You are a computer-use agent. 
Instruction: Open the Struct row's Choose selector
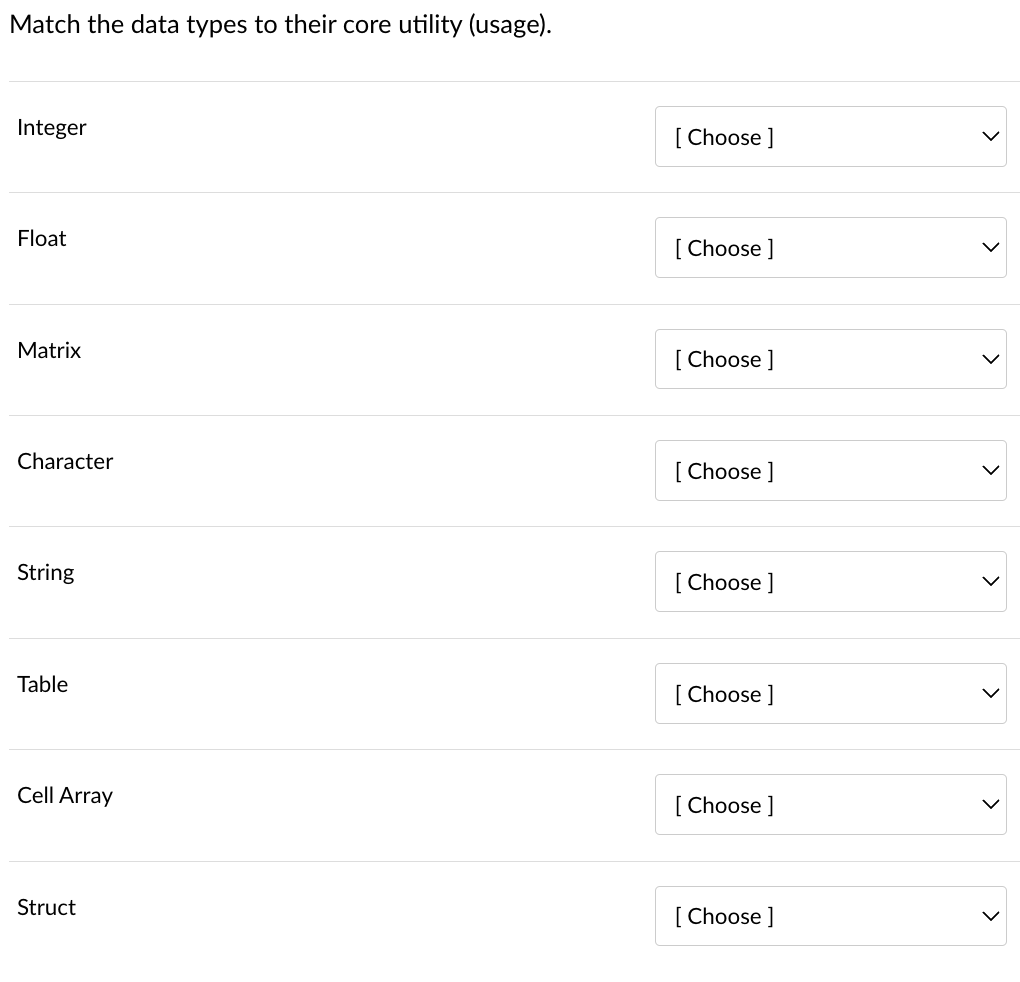click(830, 916)
